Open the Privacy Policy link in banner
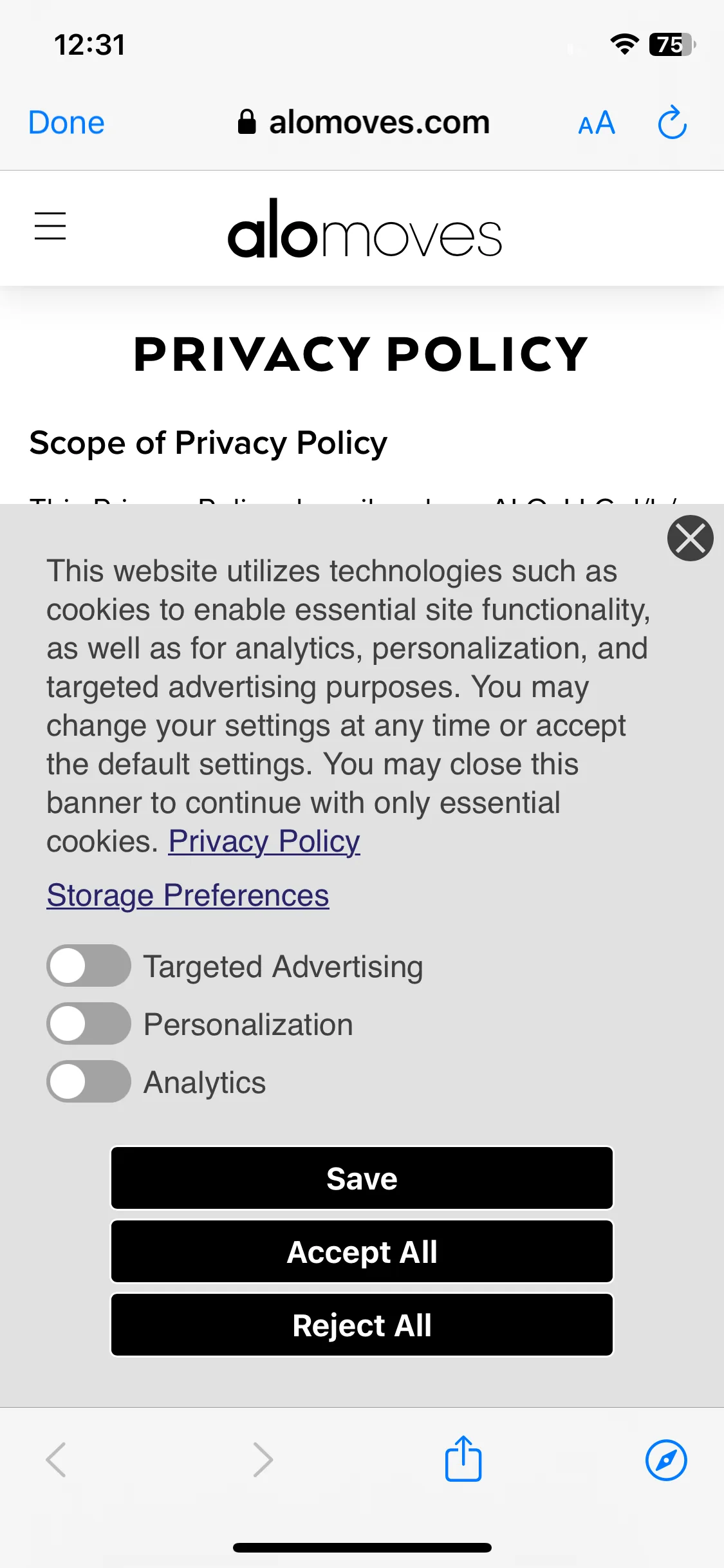The width and height of the screenshot is (724, 1568). [264, 841]
